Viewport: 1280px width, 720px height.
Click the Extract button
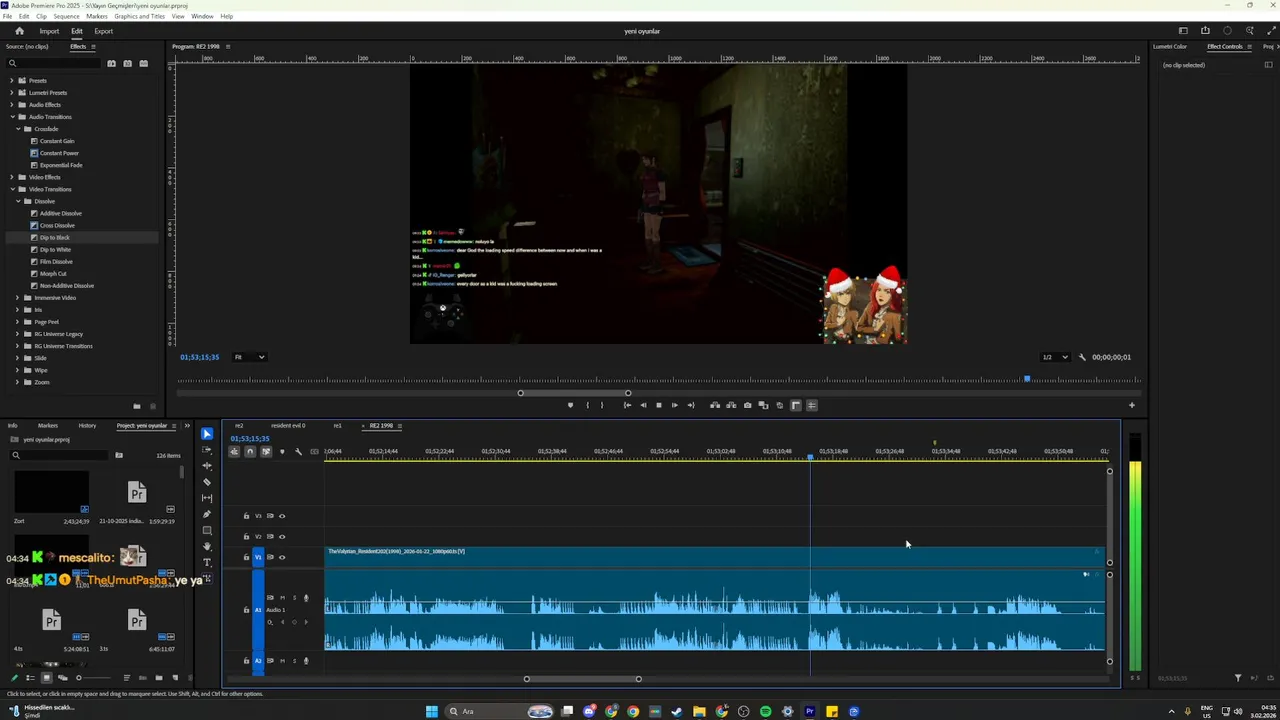point(731,405)
